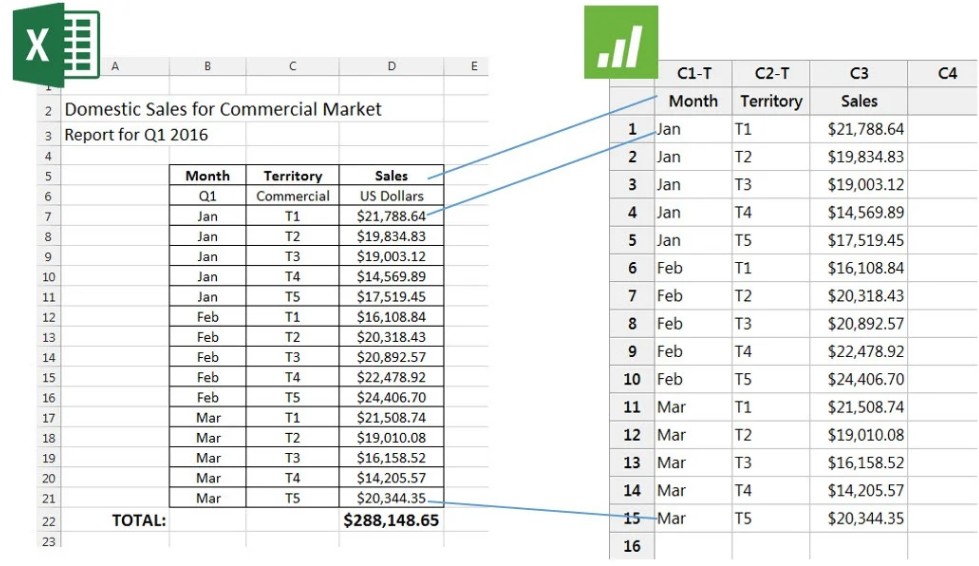Select Excel cell $16,108.84 in row 12
This screenshot has width=979, height=566.
(x=391, y=316)
